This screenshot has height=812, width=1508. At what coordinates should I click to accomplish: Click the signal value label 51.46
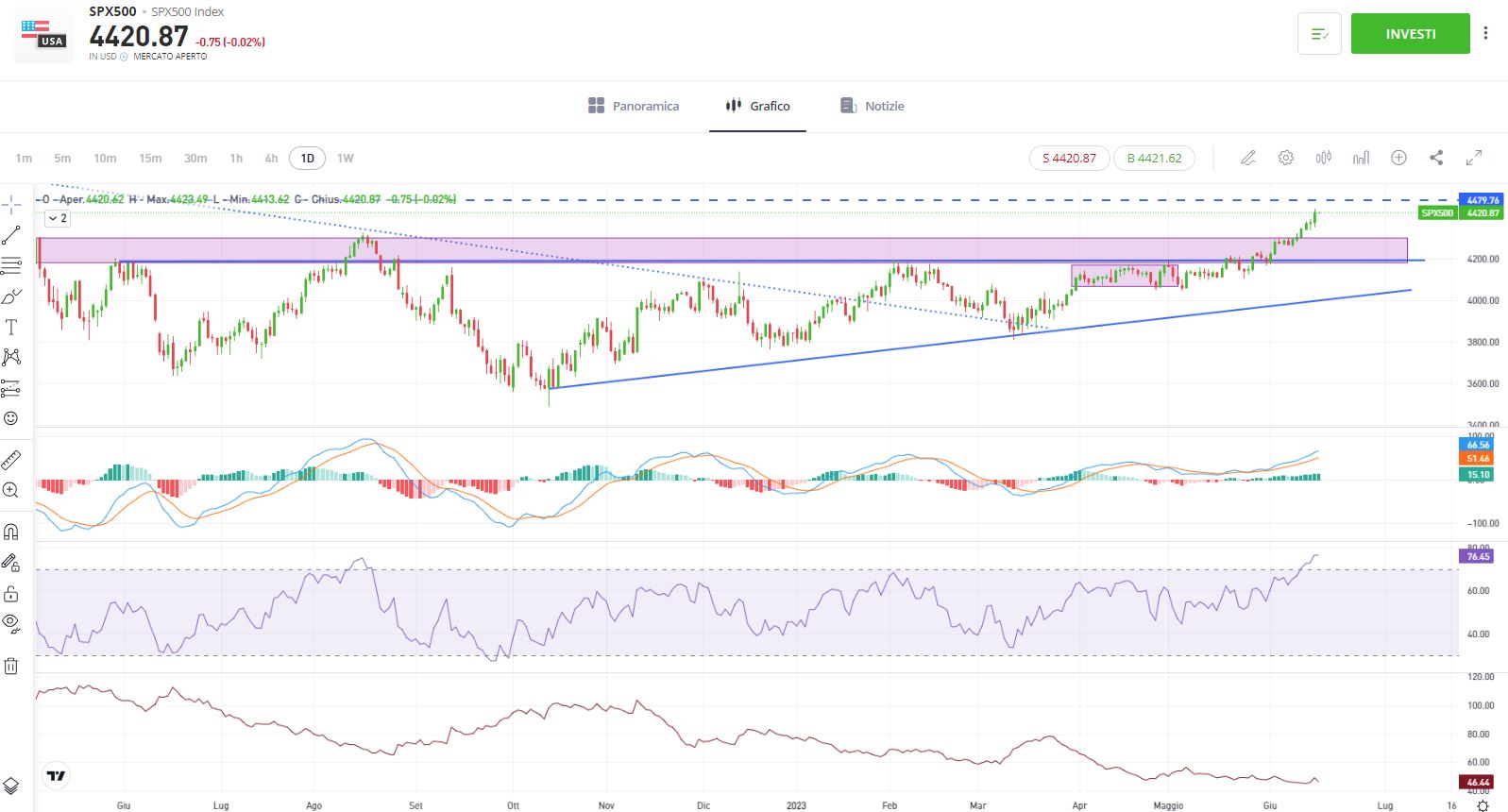pos(1478,459)
